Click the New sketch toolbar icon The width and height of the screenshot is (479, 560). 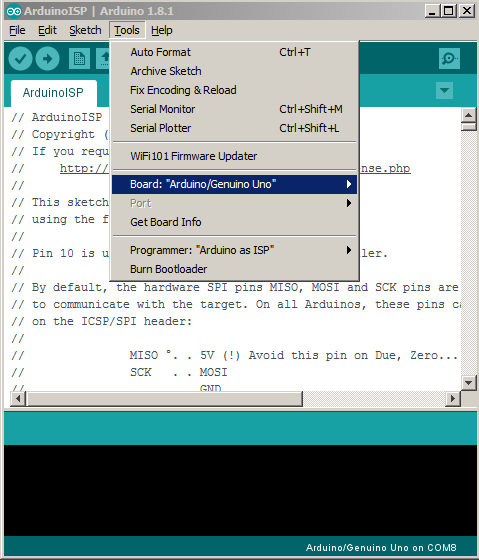click(79, 59)
